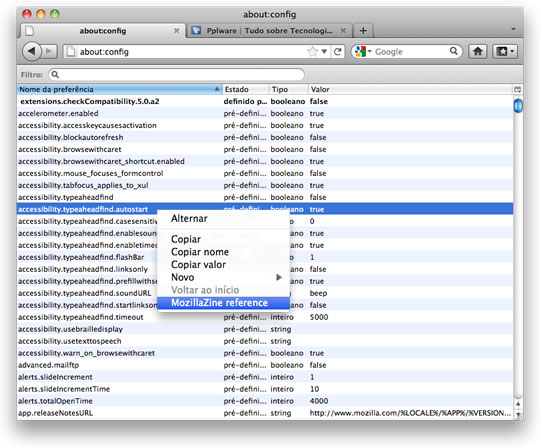Open new tab with plus button
The height and width of the screenshot is (447, 540).
tap(363, 31)
